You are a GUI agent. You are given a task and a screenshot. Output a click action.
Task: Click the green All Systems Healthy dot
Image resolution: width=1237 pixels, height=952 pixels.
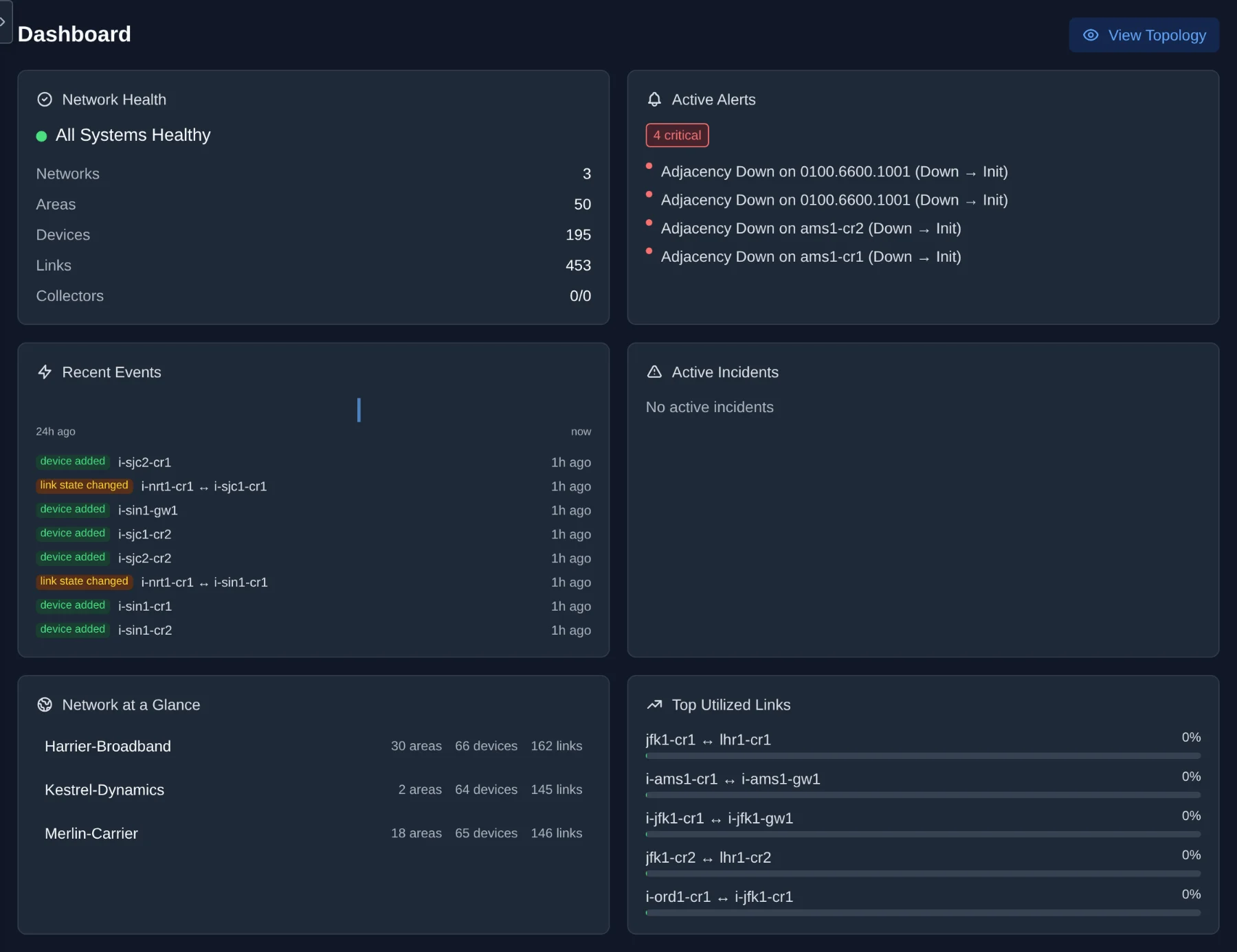(x=41, y=136)
